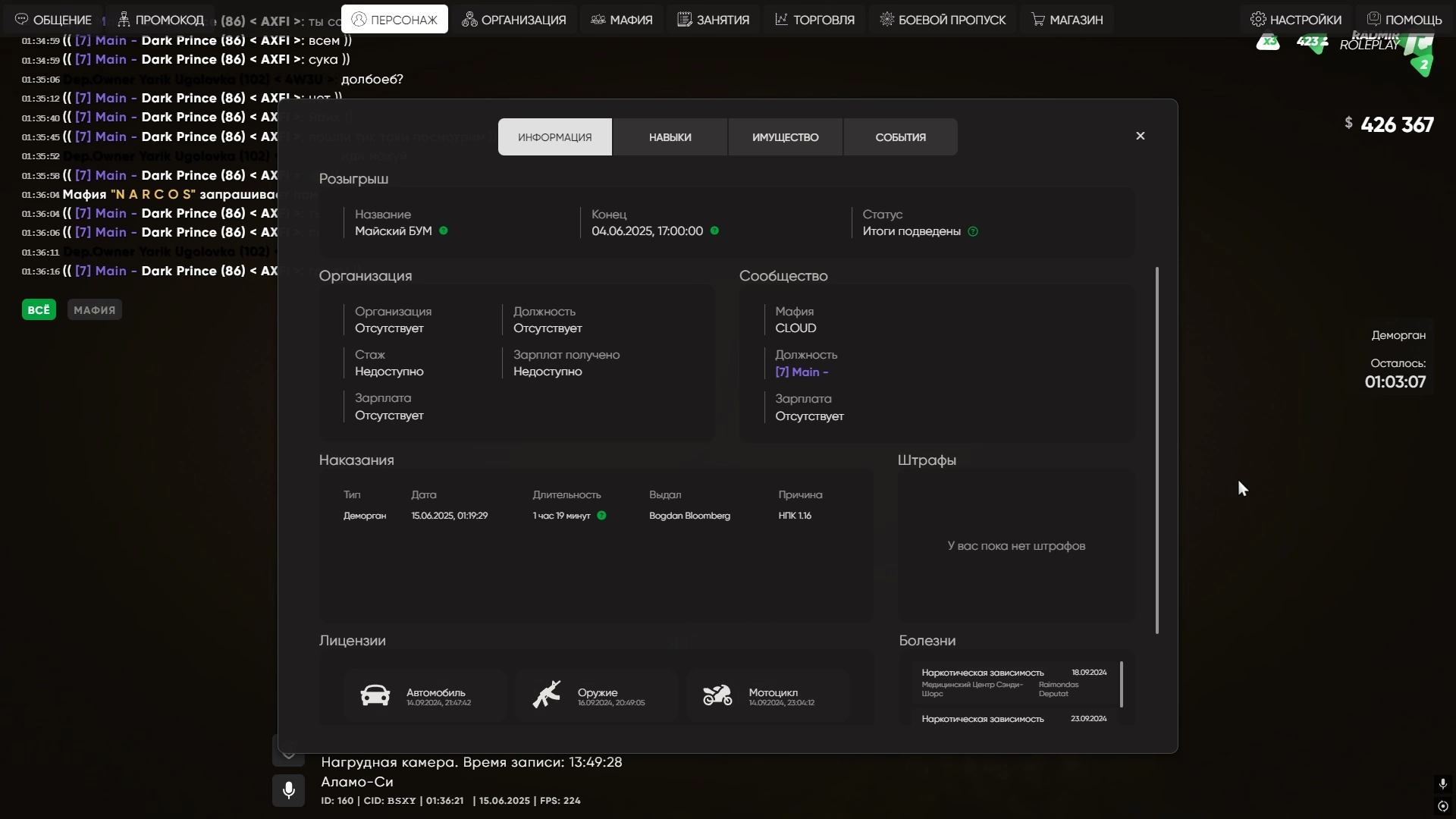
Task: Click the car license icon
Action: [x=375, y=695]
